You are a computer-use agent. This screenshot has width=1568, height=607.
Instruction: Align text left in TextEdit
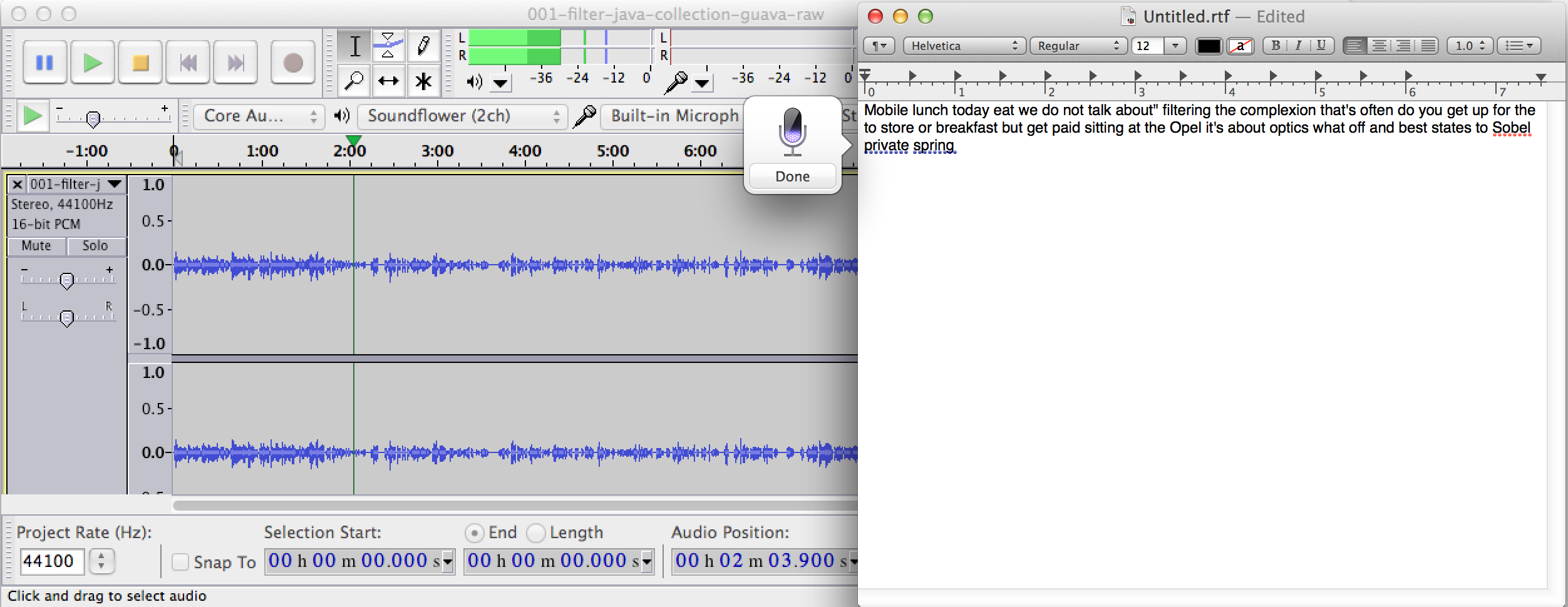click(1354, 46)
